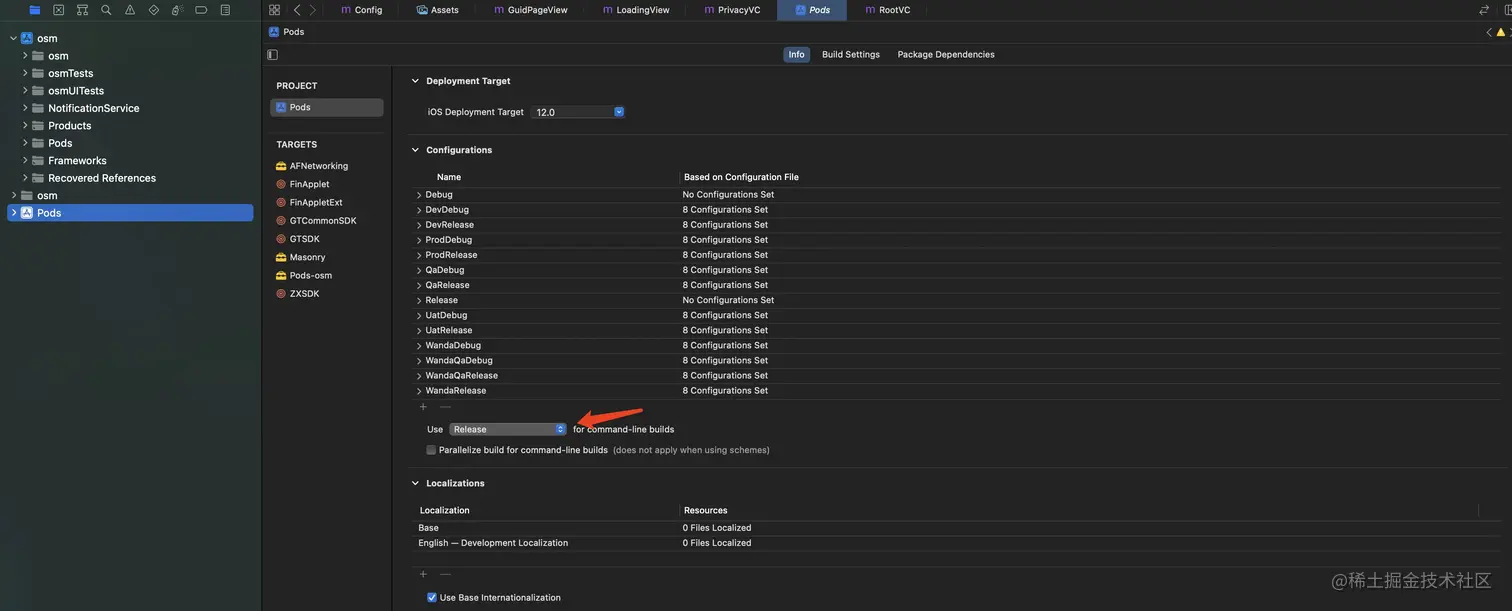Open the Test navigator diamond icon
Image resolution: width=1512 pixels, height=611 pixels.
(154, 10)
